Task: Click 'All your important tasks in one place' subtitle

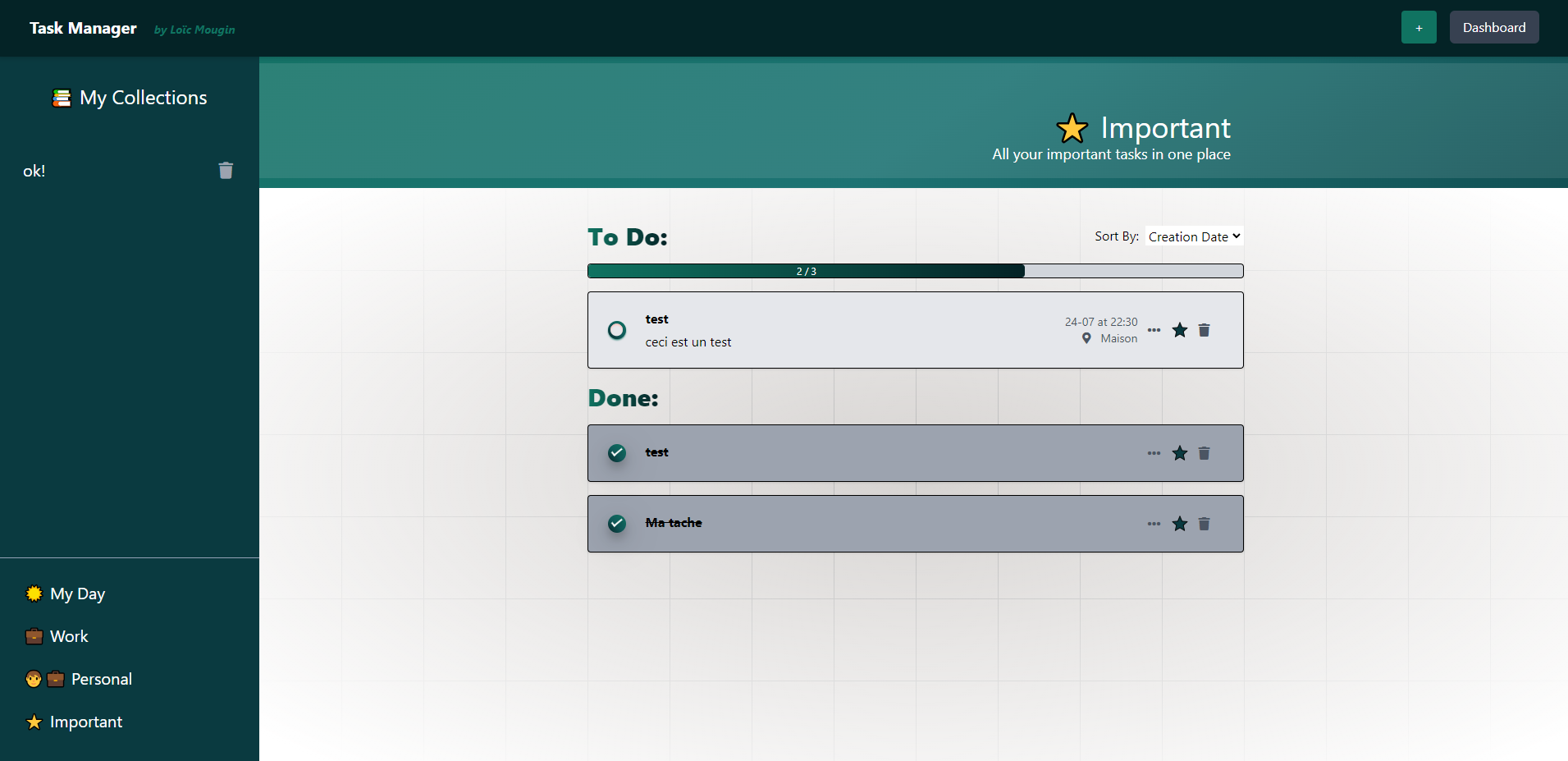Action: pos(1111,154)
